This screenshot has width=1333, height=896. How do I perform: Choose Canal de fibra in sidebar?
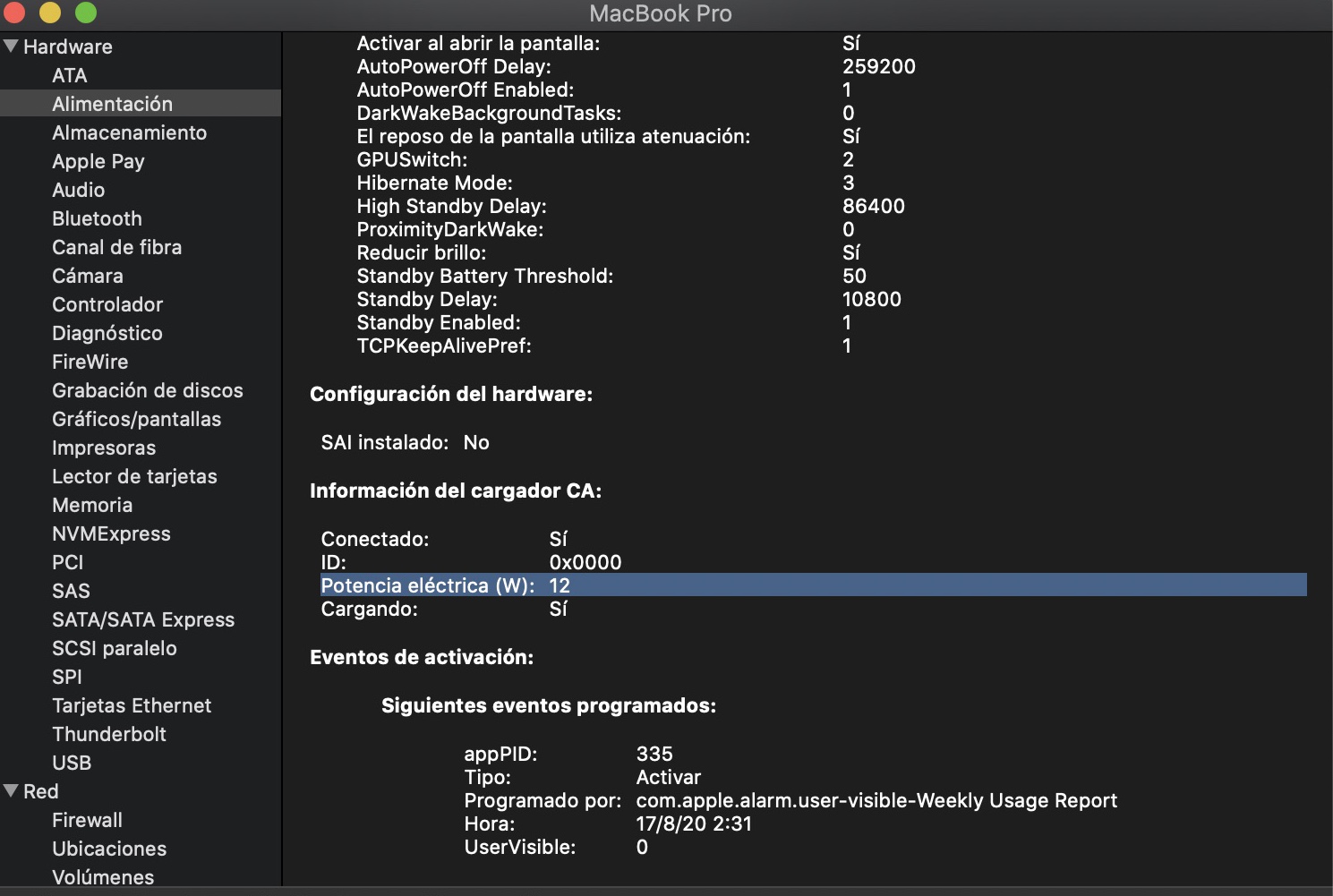[x=117, y=247]
